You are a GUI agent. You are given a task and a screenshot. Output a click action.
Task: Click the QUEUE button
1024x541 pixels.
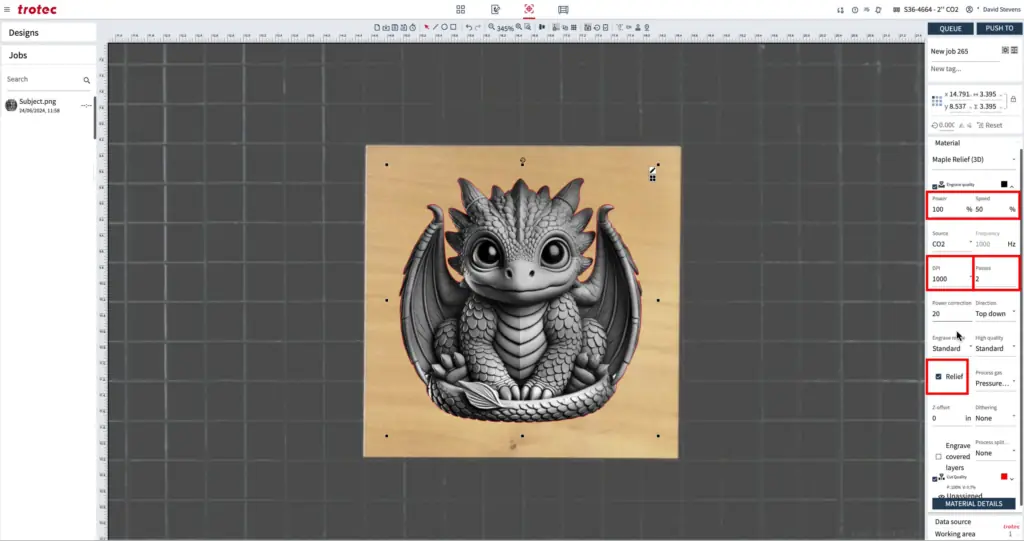pyautogui.click(x=950, y=29)
